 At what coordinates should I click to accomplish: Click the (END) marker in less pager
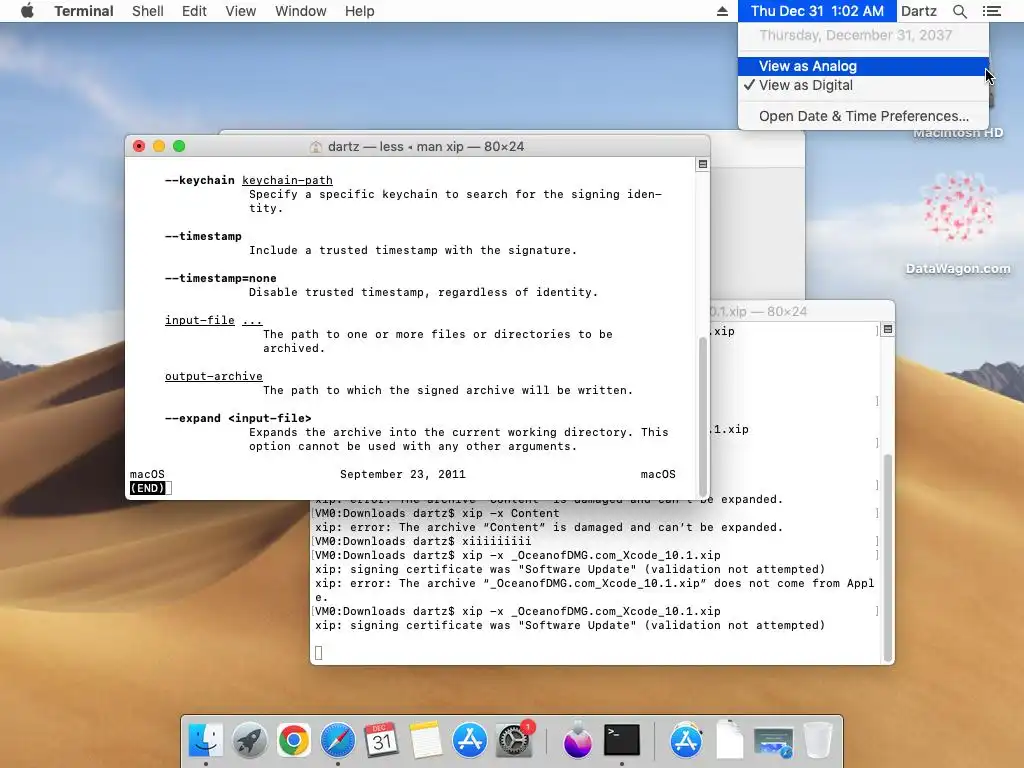coord(148,488)
